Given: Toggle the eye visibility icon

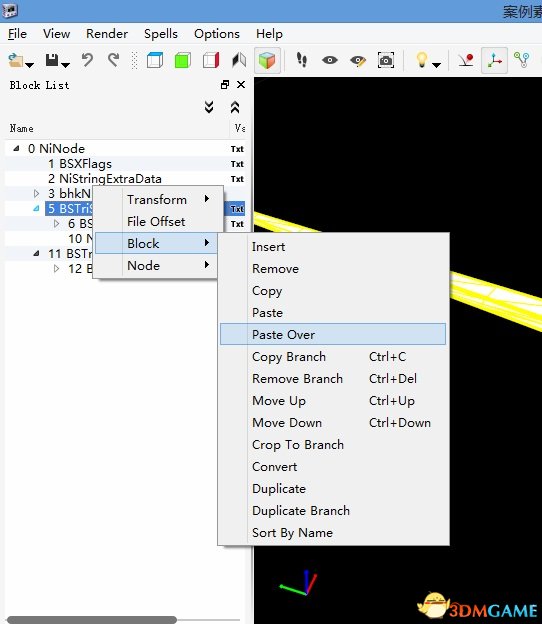Looking at the screenshot, I should point(330,60).
